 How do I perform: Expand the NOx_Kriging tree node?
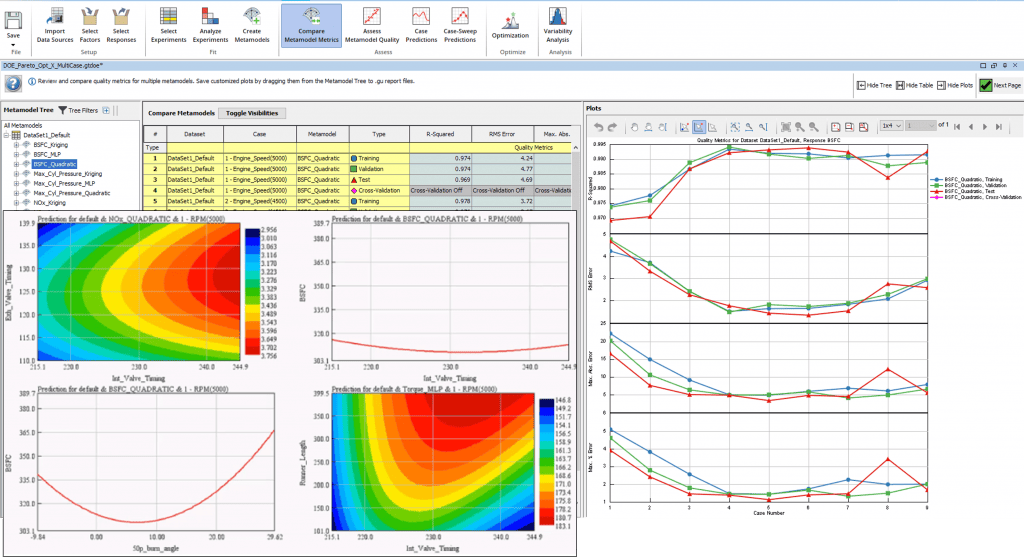pos(16,203)
